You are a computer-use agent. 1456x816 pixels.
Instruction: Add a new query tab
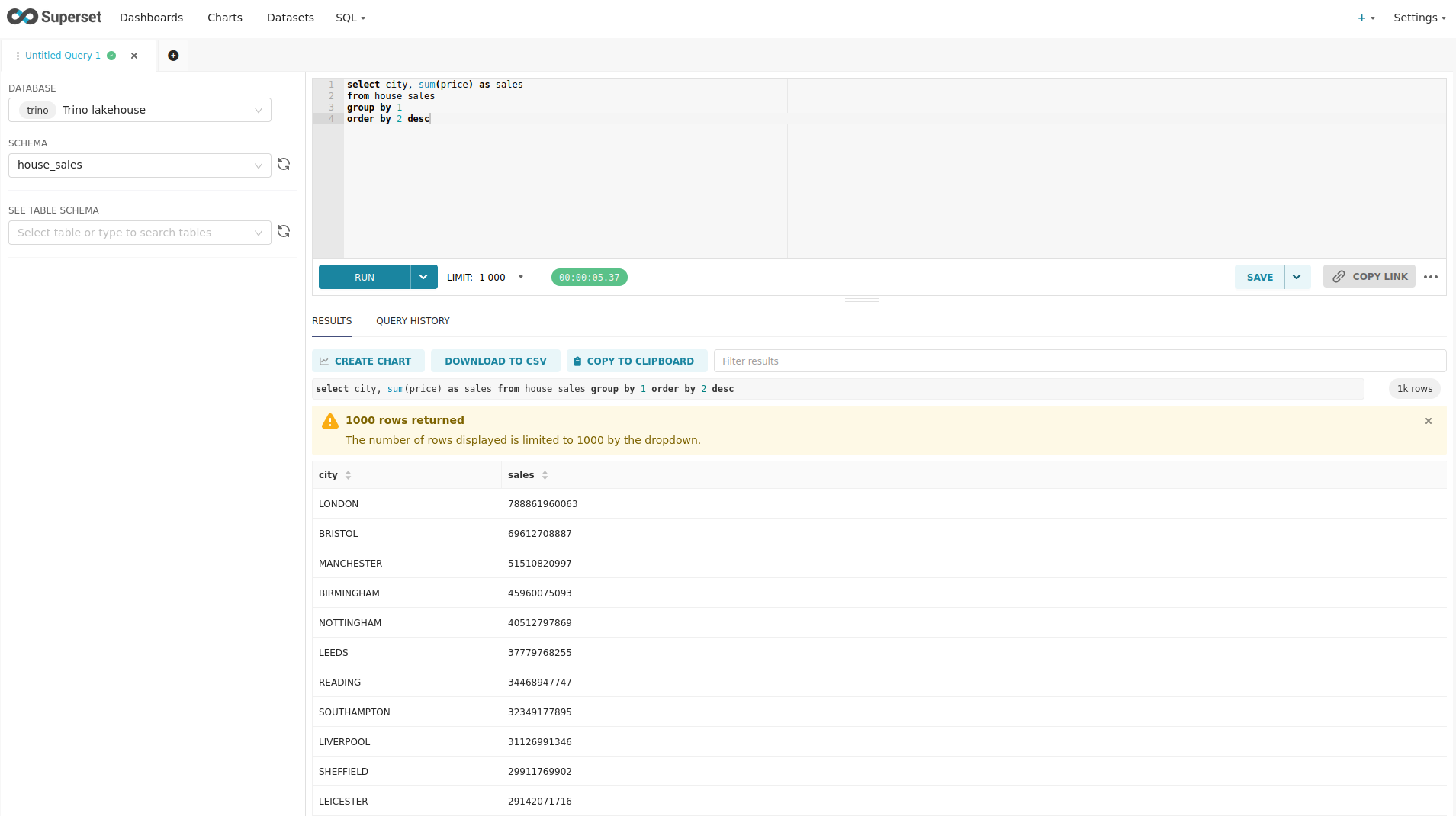pyautogui.click(x=173, y=56)
